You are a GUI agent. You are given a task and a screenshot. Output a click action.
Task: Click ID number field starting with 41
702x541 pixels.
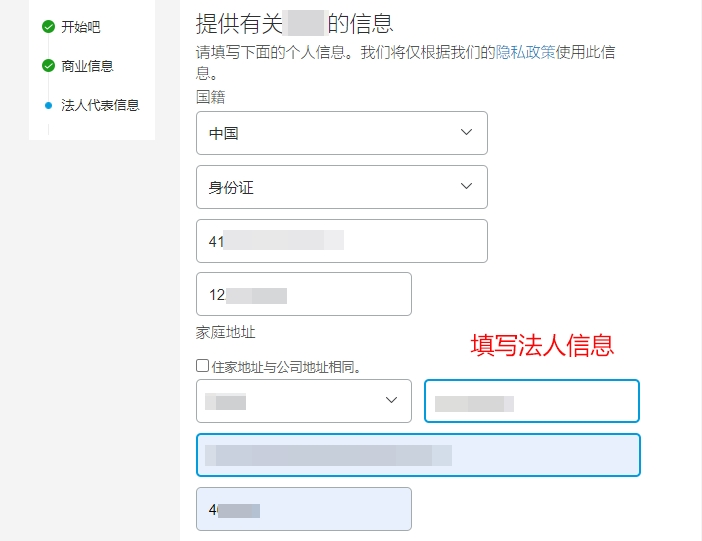342,241
